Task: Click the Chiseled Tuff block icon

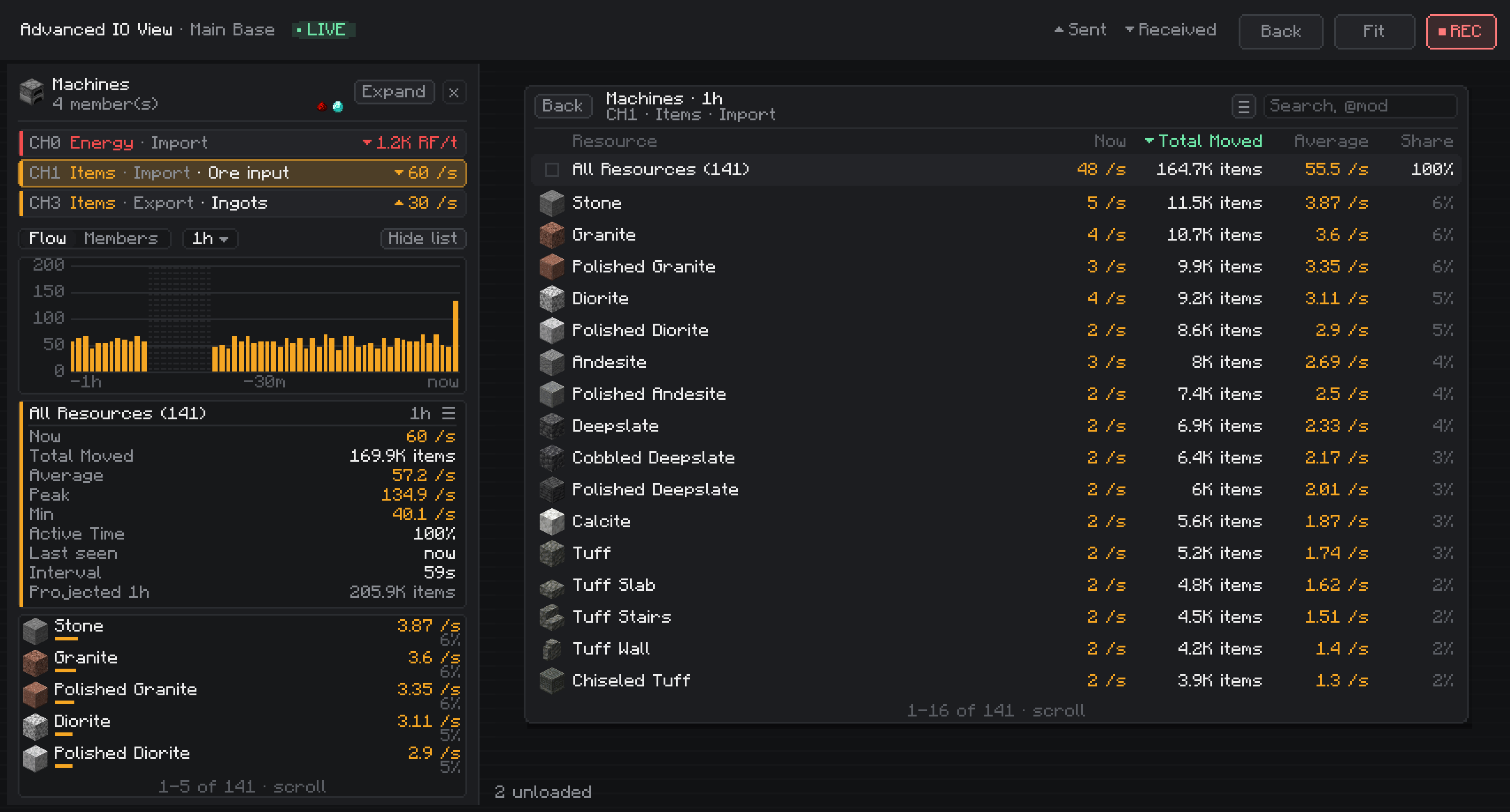Action: (552, 680)
